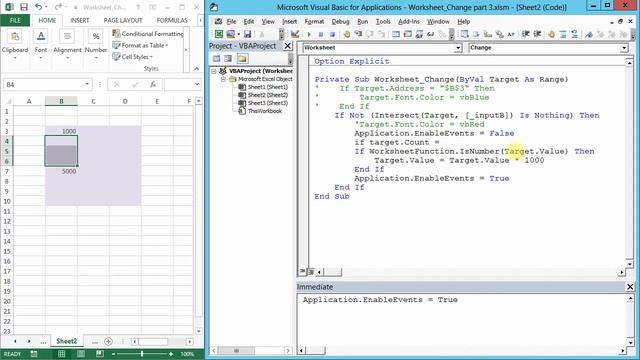The width and height of the screenshot is (640, 360).
Task: Switch to the FORMULAS ribbon tab
Action: (x=172, y=20)
